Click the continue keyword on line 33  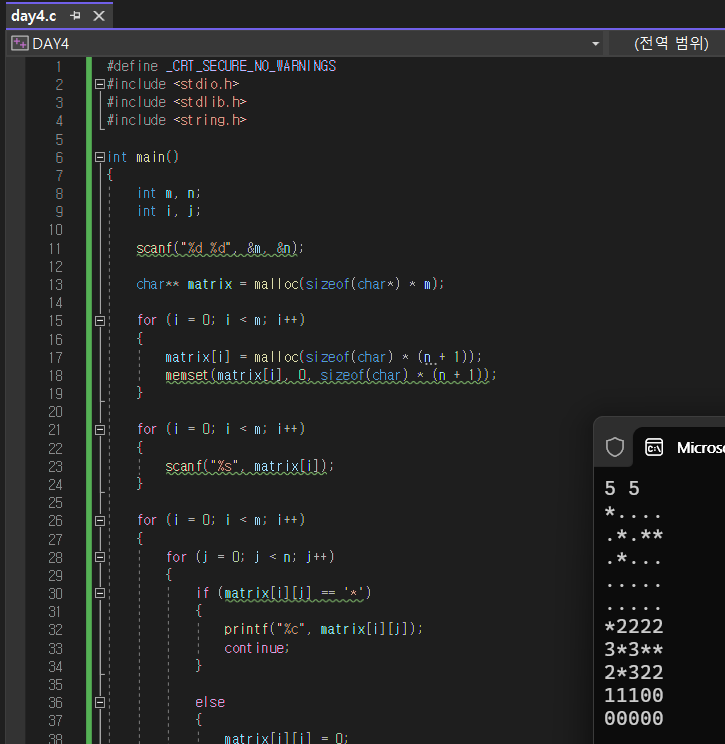click(256, 648)
